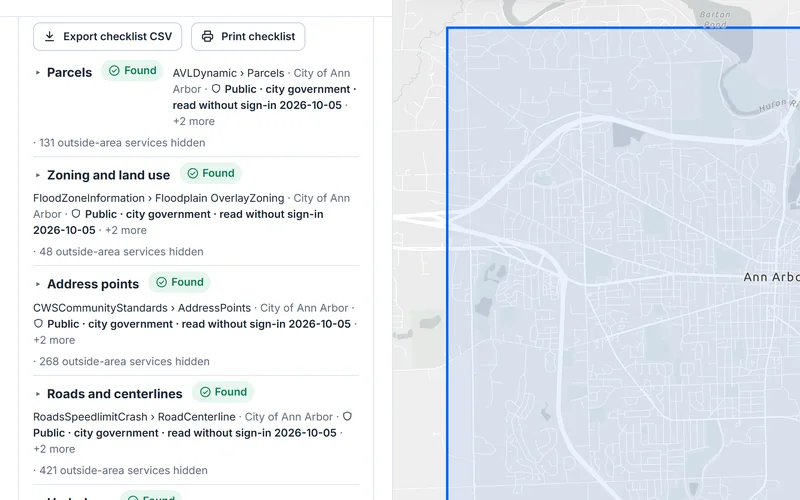Viewport: 800px width, 500px height.
Task: Click '48 outside-area services hidden' text
Action: pos(121,252)
